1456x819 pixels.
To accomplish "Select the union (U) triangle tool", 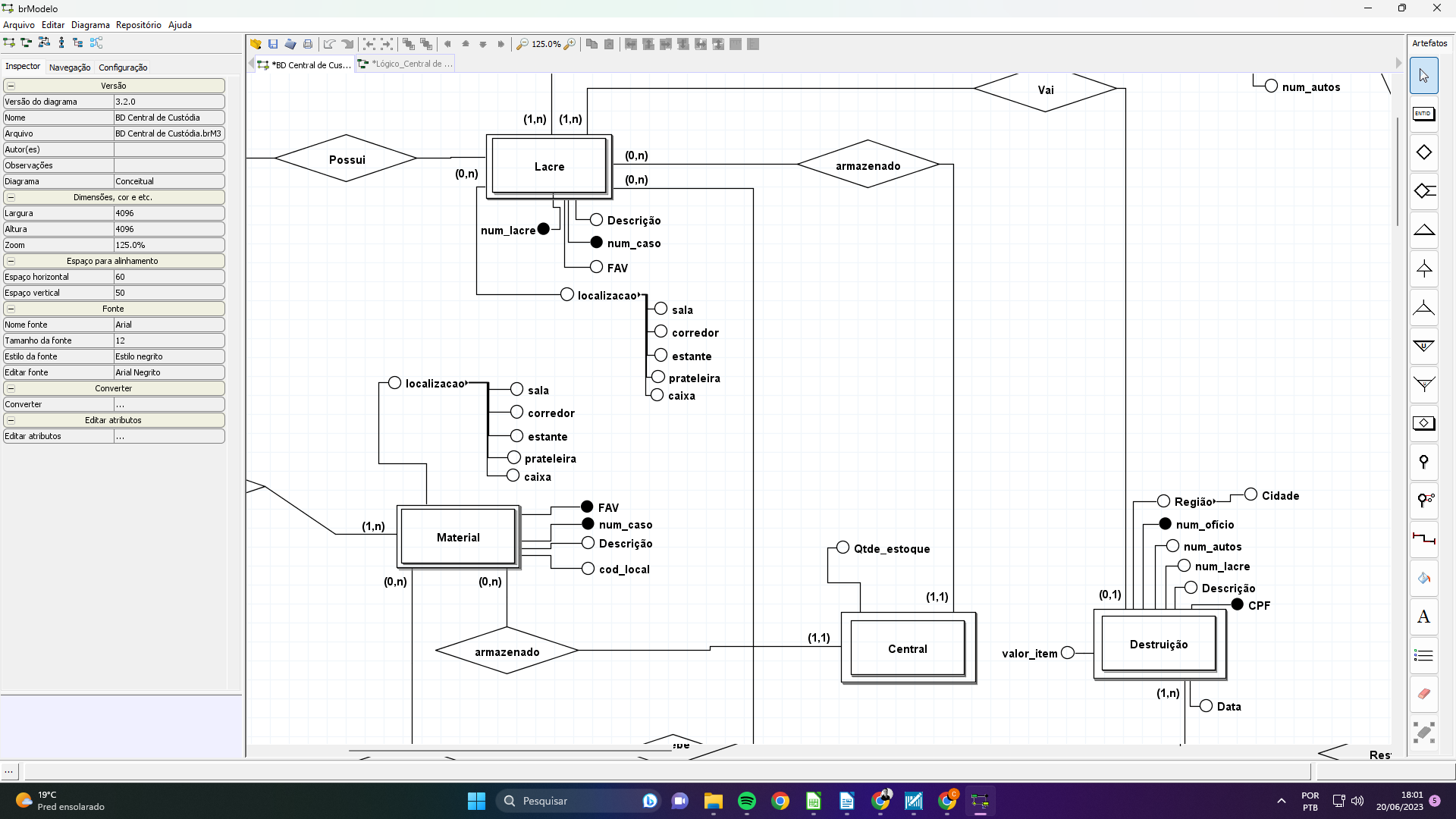I will click(x=1423, y=346).
